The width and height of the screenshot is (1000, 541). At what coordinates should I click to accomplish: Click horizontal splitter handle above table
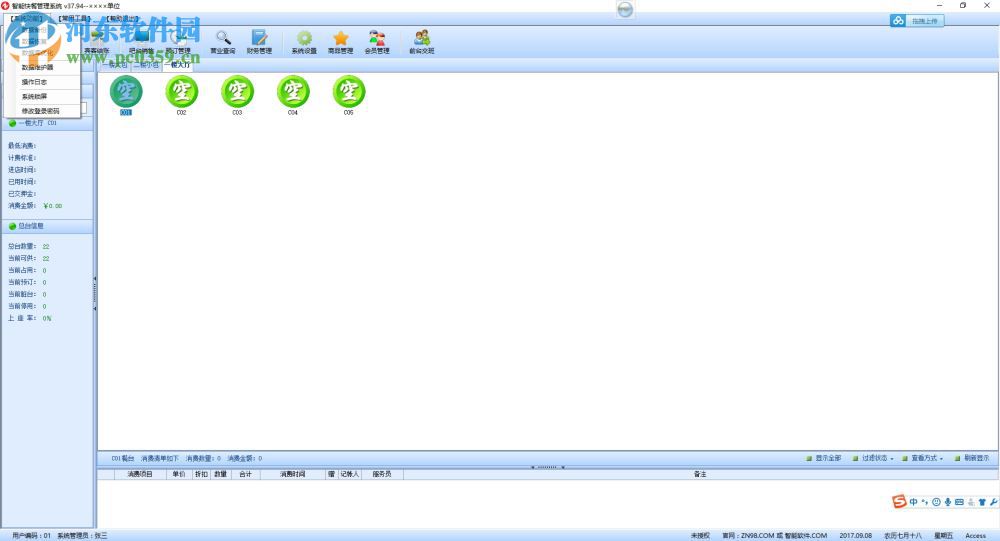548,467
